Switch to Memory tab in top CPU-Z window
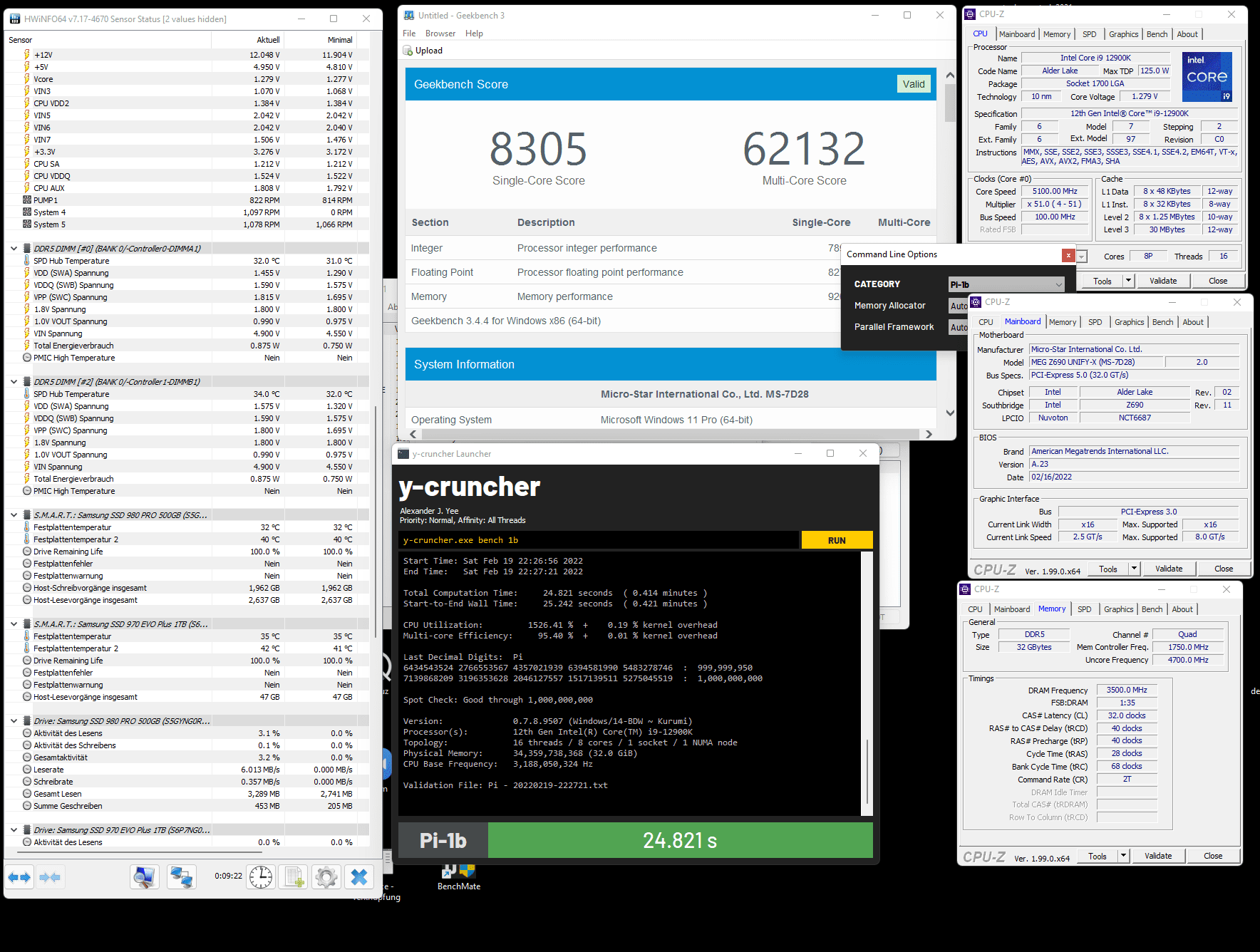Image resolution: width=1260 pixels, height=952 pixels. click(x=1057, y=34)
